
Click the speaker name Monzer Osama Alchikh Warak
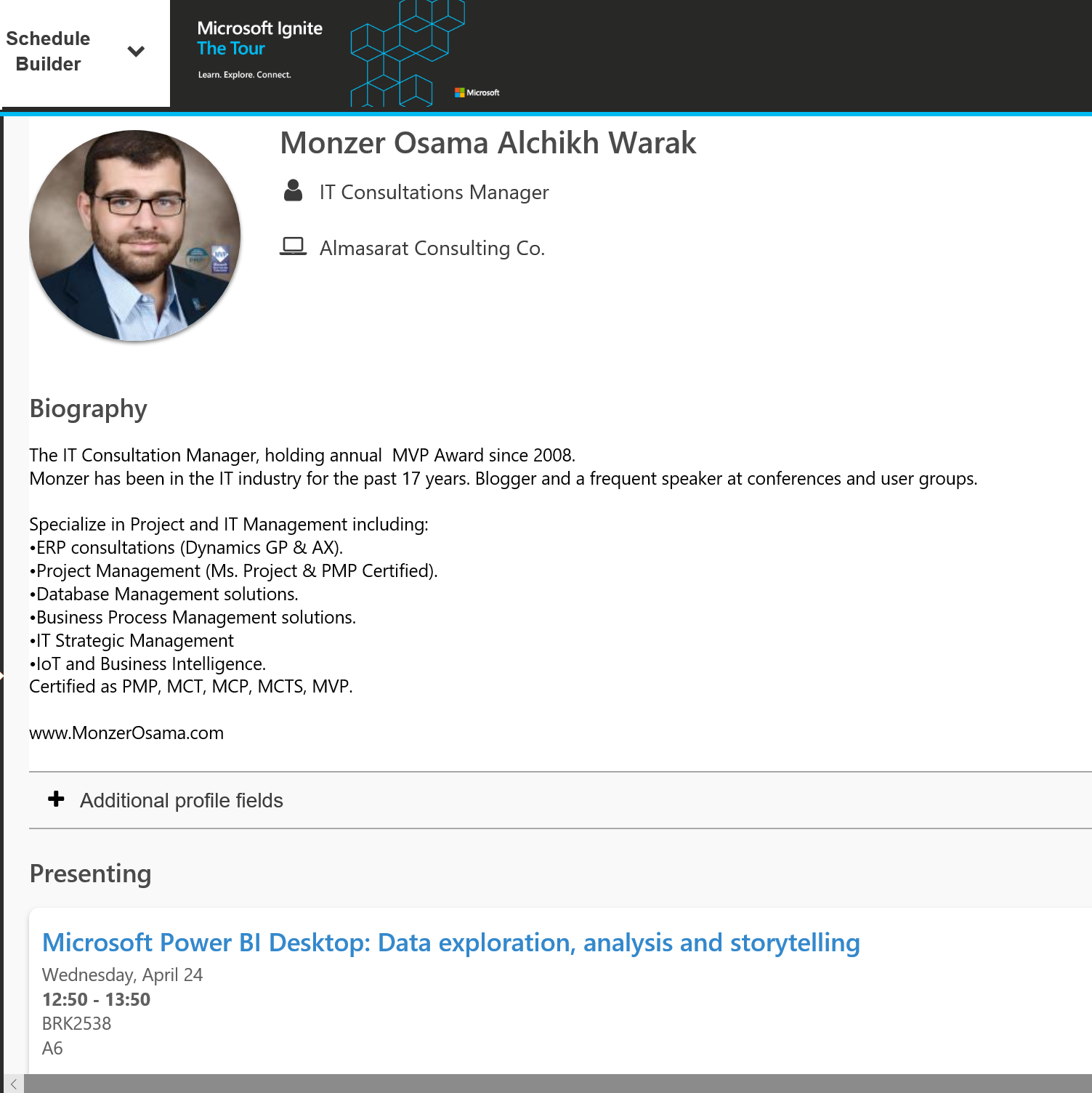(488, 143)
